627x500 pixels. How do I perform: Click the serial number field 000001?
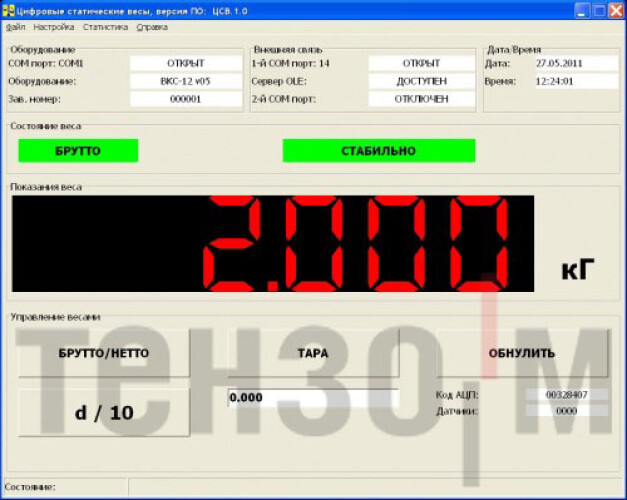click(x=186, y=99)
